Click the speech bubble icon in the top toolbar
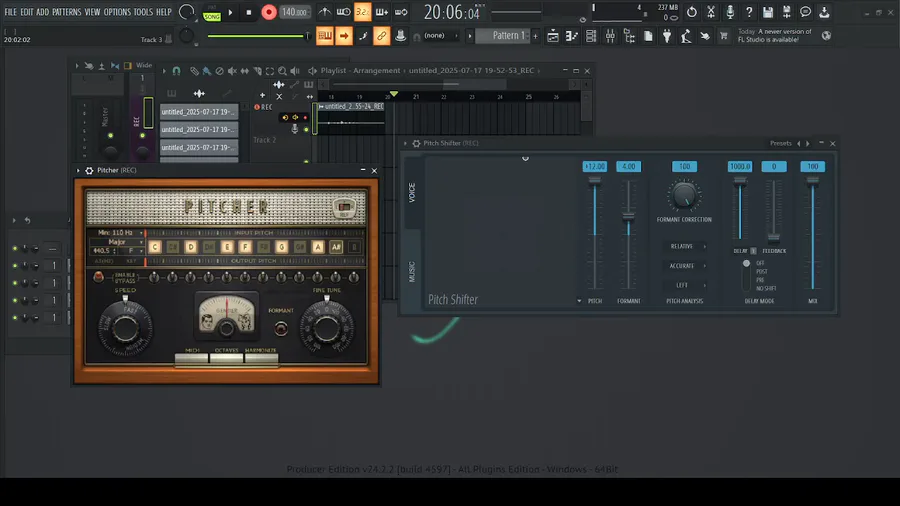This screenshot has height=506, width=900. (x=805, y=12)
